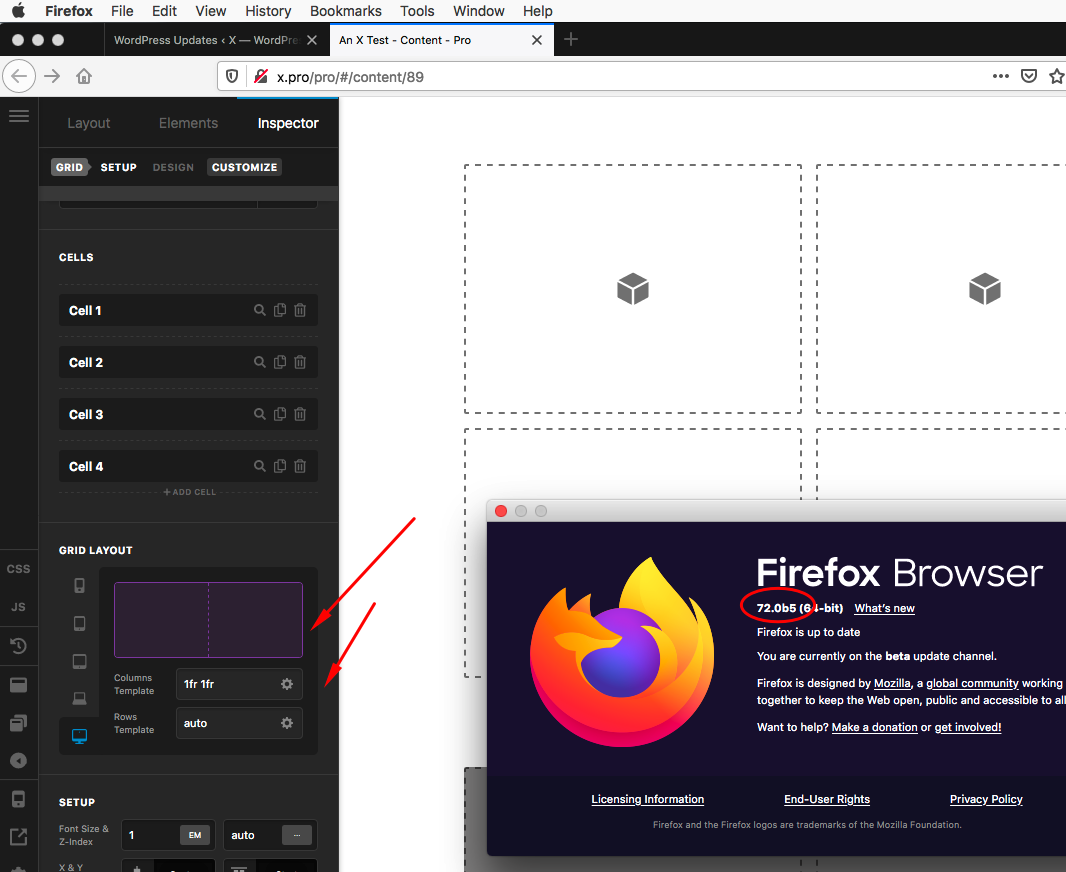Select the first grid cell placeholder on canvas

pos(632,289)
